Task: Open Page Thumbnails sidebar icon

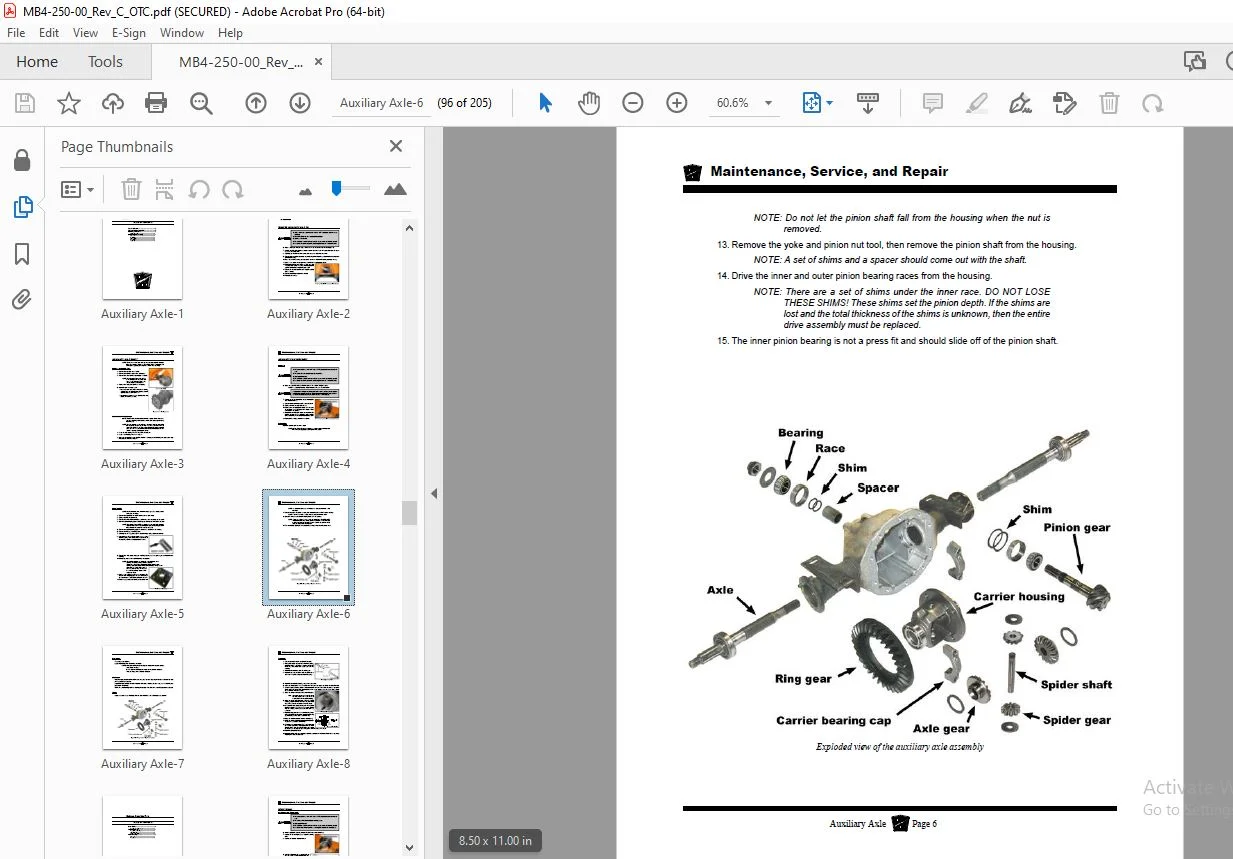Action: coord(22,207)
